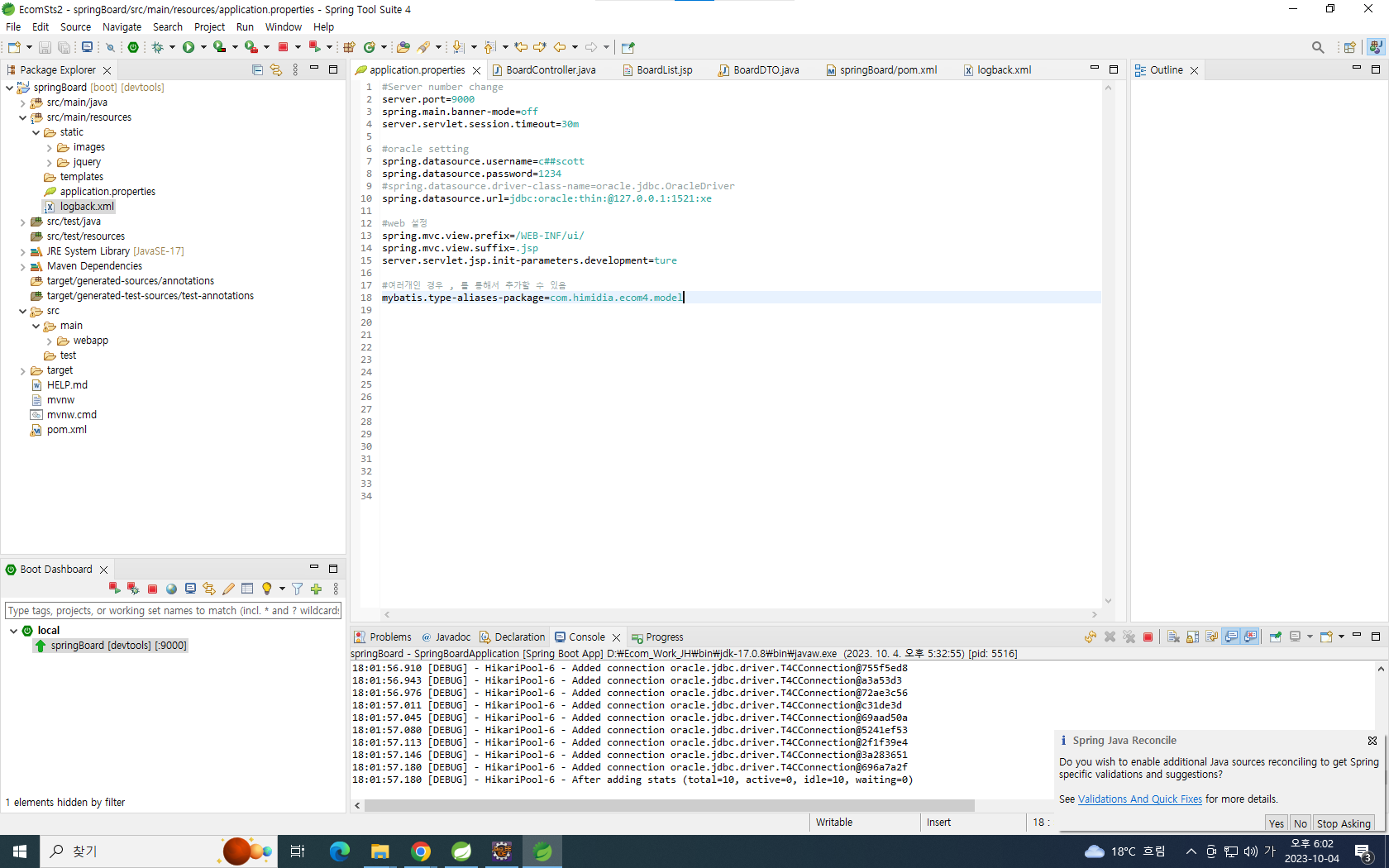Image resolution: width=1389 pixels, height=868 pixels.
Task: Toggle Word Wrap in Console toolbar
Action: (x=1211, y=637)
